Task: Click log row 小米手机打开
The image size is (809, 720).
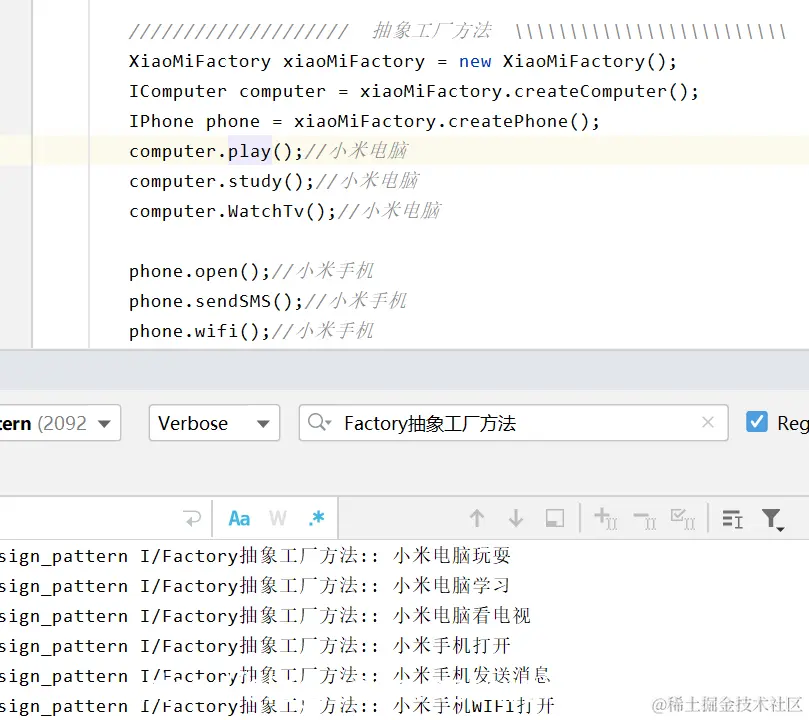Action: (255, 646)
